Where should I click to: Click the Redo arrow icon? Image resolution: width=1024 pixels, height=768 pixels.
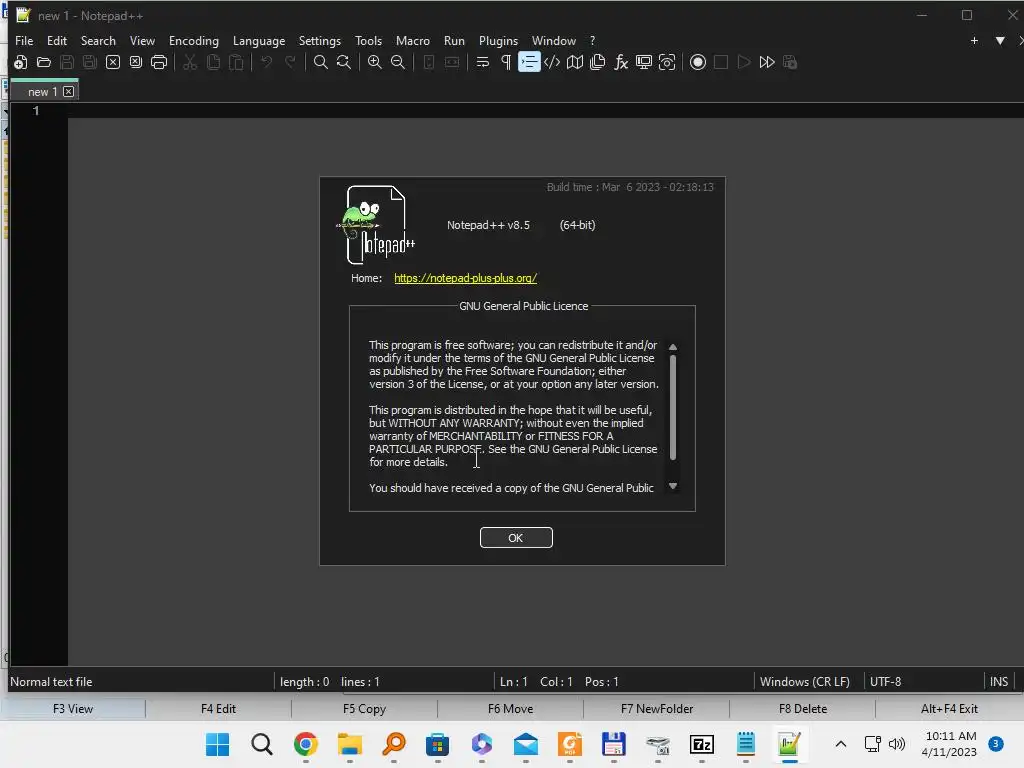coord(290,62)
